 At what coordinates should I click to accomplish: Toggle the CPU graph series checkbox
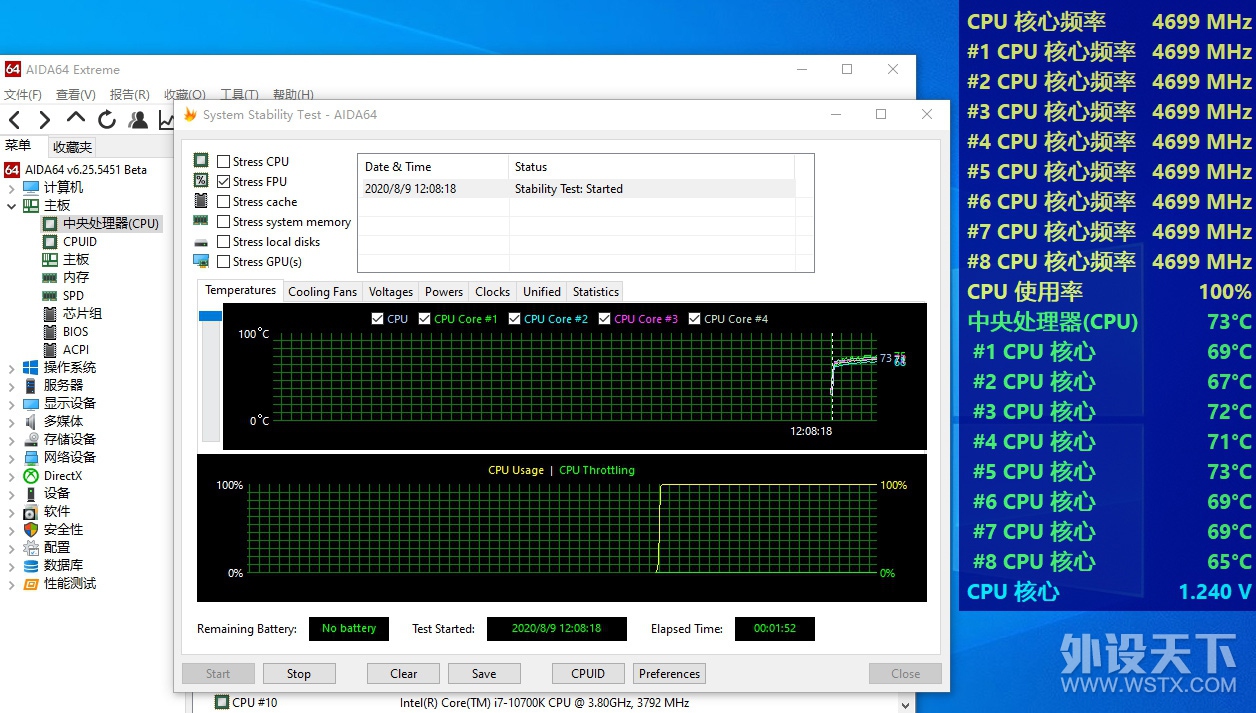click(x=377, y=318)
